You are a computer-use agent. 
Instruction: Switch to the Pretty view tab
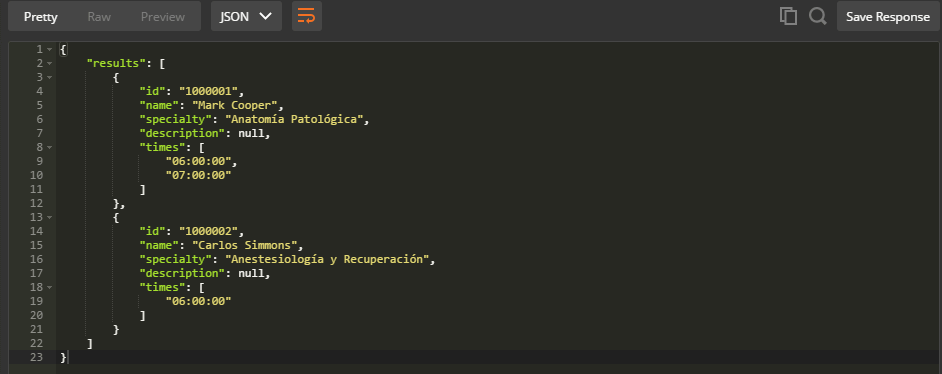(x=41, y=17)
